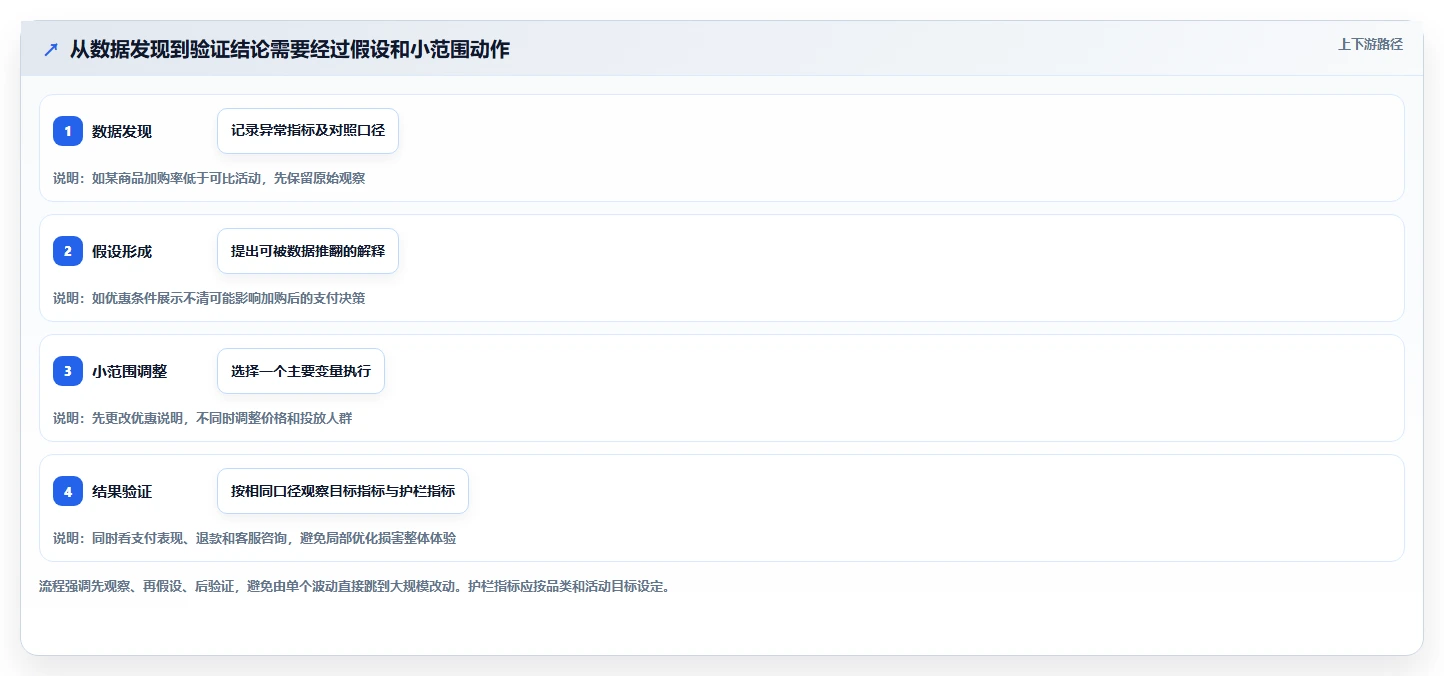Select the 数据发现 step title
The height and width of the screenshot is (676, 1444).
click(122, 131)
